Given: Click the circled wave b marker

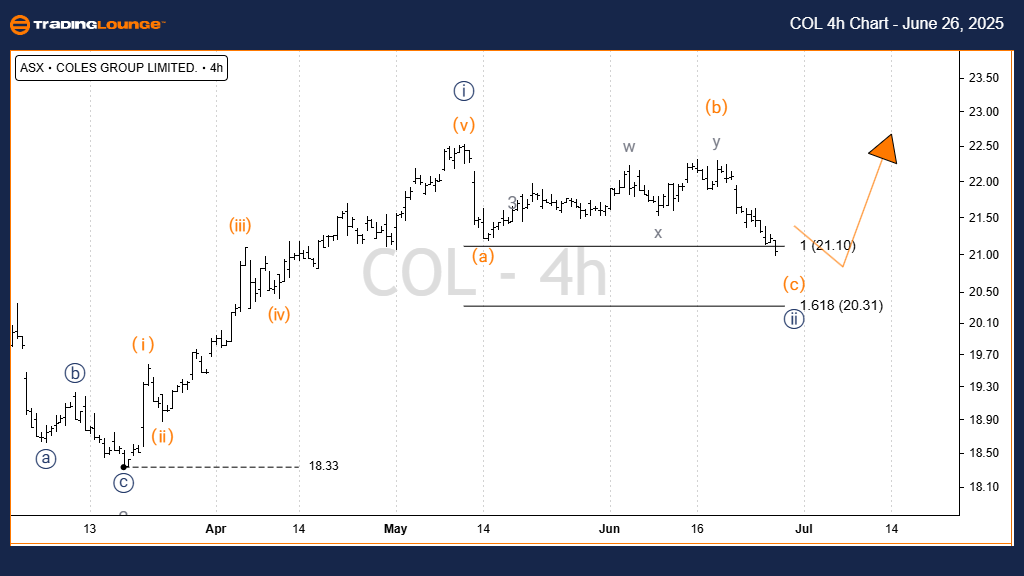Looking at the screenshot, I should pos(76,373).
